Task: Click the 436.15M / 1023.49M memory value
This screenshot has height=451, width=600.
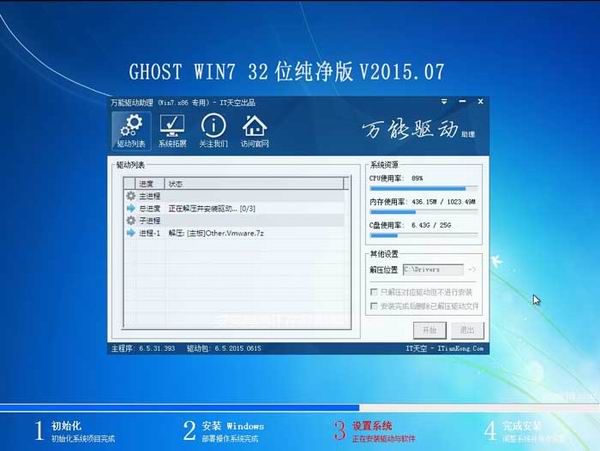Action: pos(443,202)
